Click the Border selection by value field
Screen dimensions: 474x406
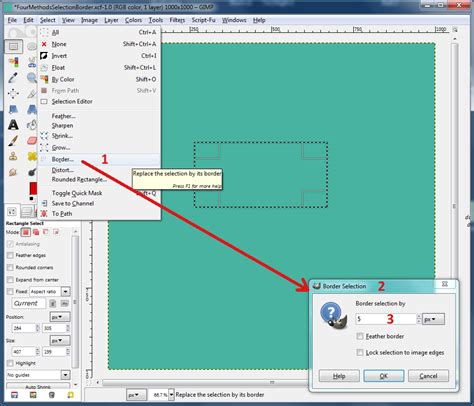tap(385, 319)
